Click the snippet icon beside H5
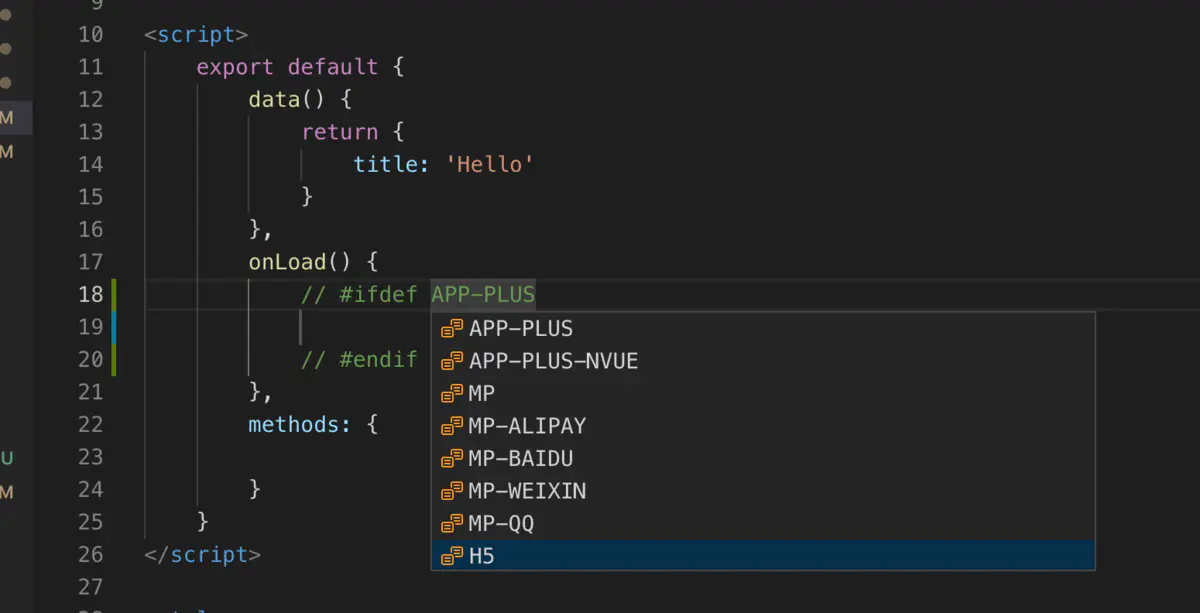The image size is (1200, 613). [x=452, y=556]
